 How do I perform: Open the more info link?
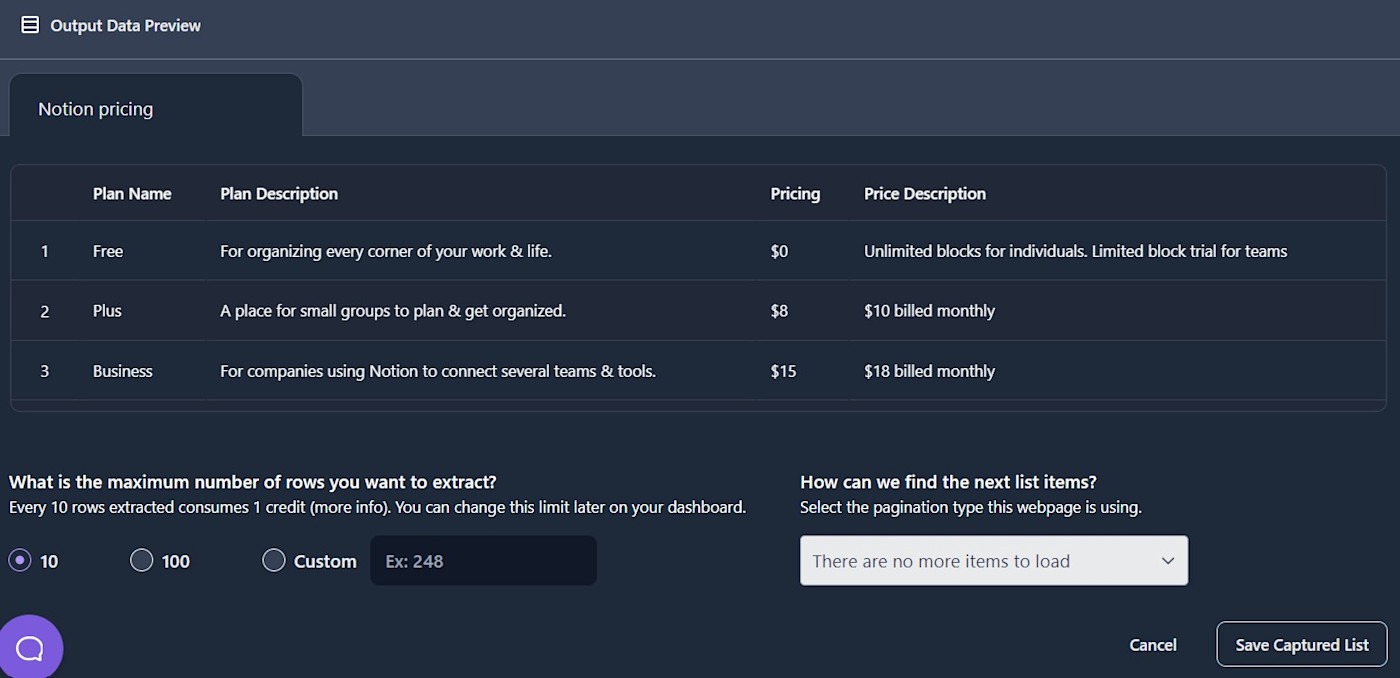[349, 507]
